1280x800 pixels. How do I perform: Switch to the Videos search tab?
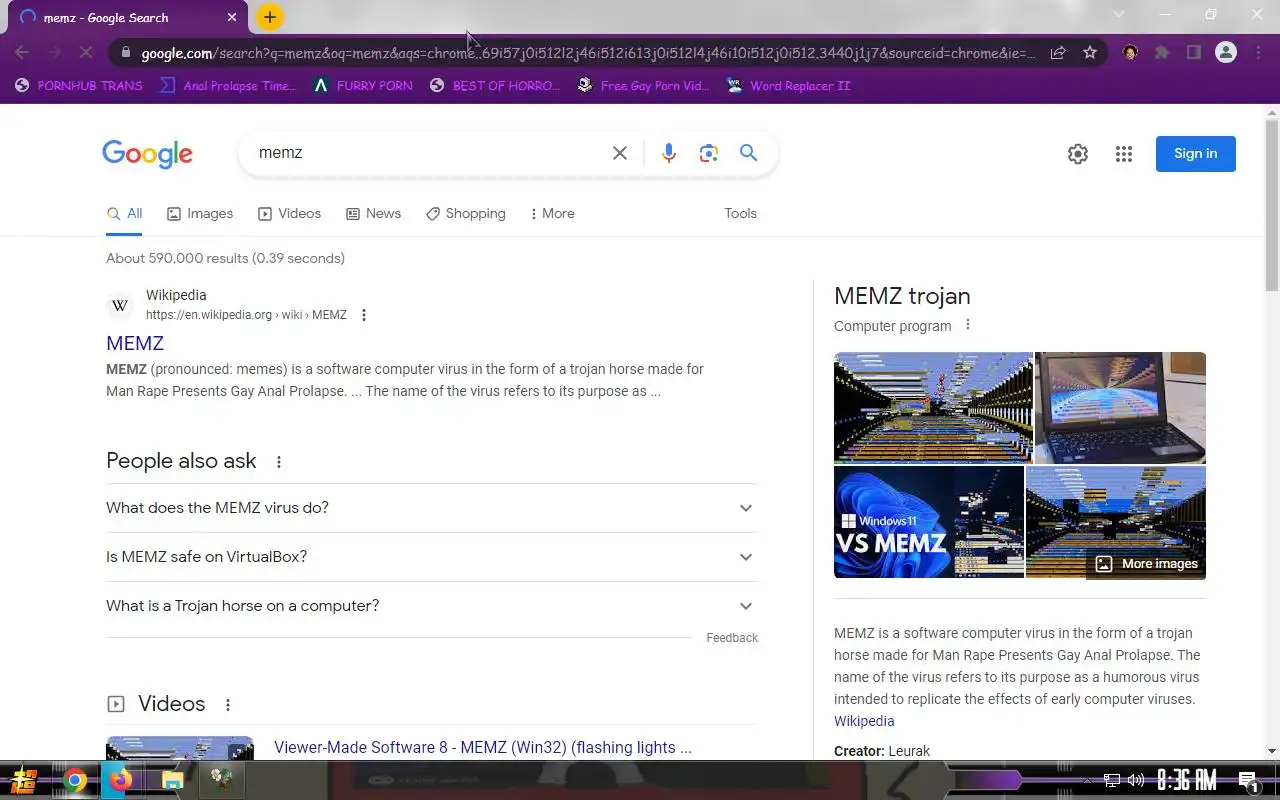tap(290, 214)
